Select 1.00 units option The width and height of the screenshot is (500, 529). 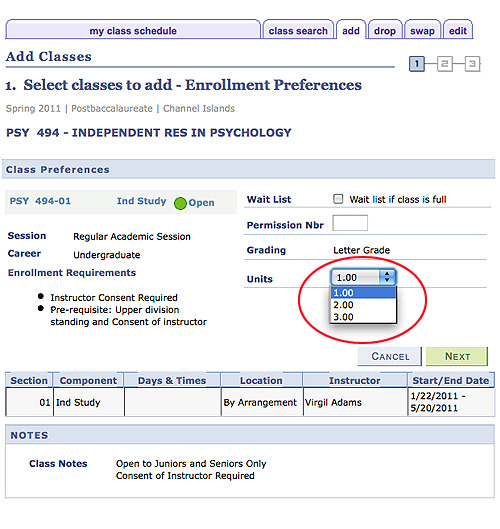[x=363, y=293]
